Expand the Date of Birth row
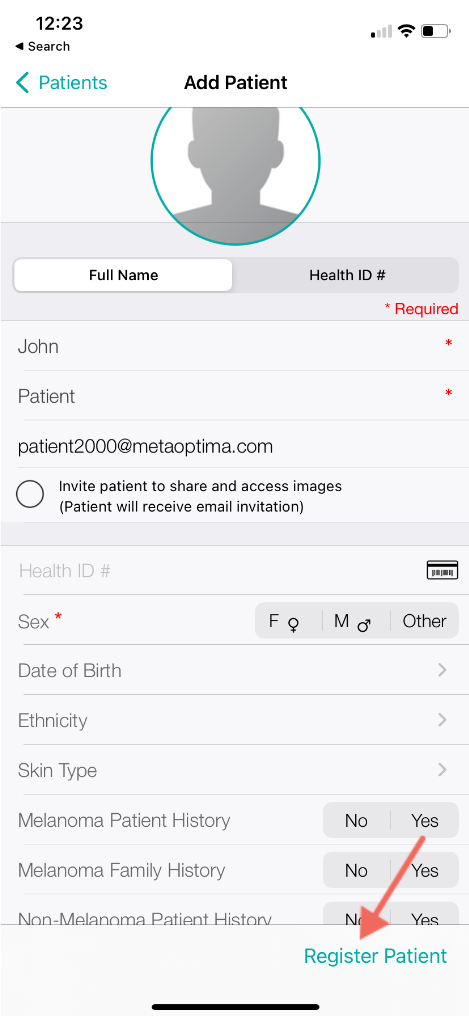Viewport: 469px width, 1016px height. 234,670
